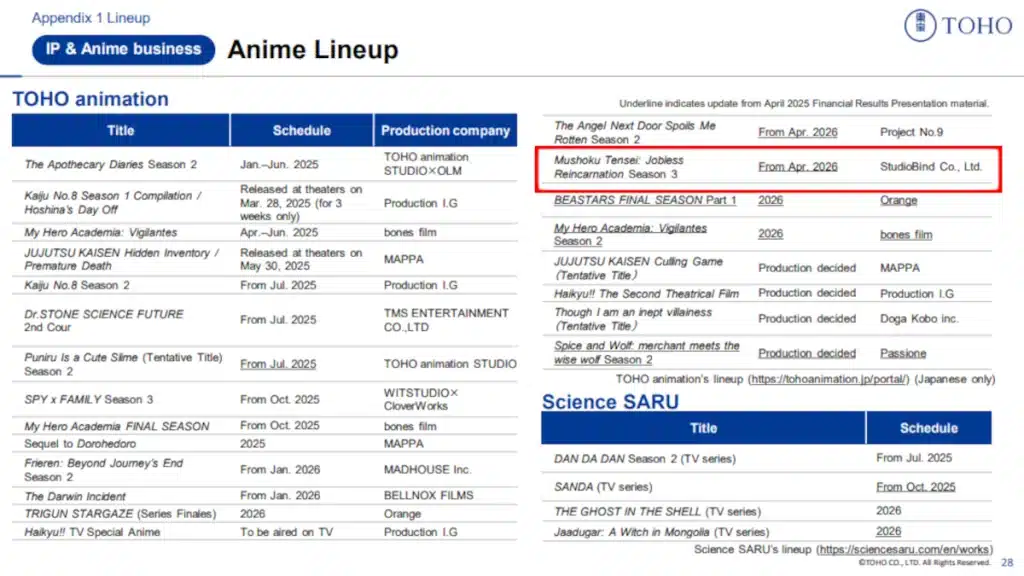Select 'TMS ENTERTAINMENT CO.,LTD' cell
1024x576 pixels.
[x=446, y=320]
